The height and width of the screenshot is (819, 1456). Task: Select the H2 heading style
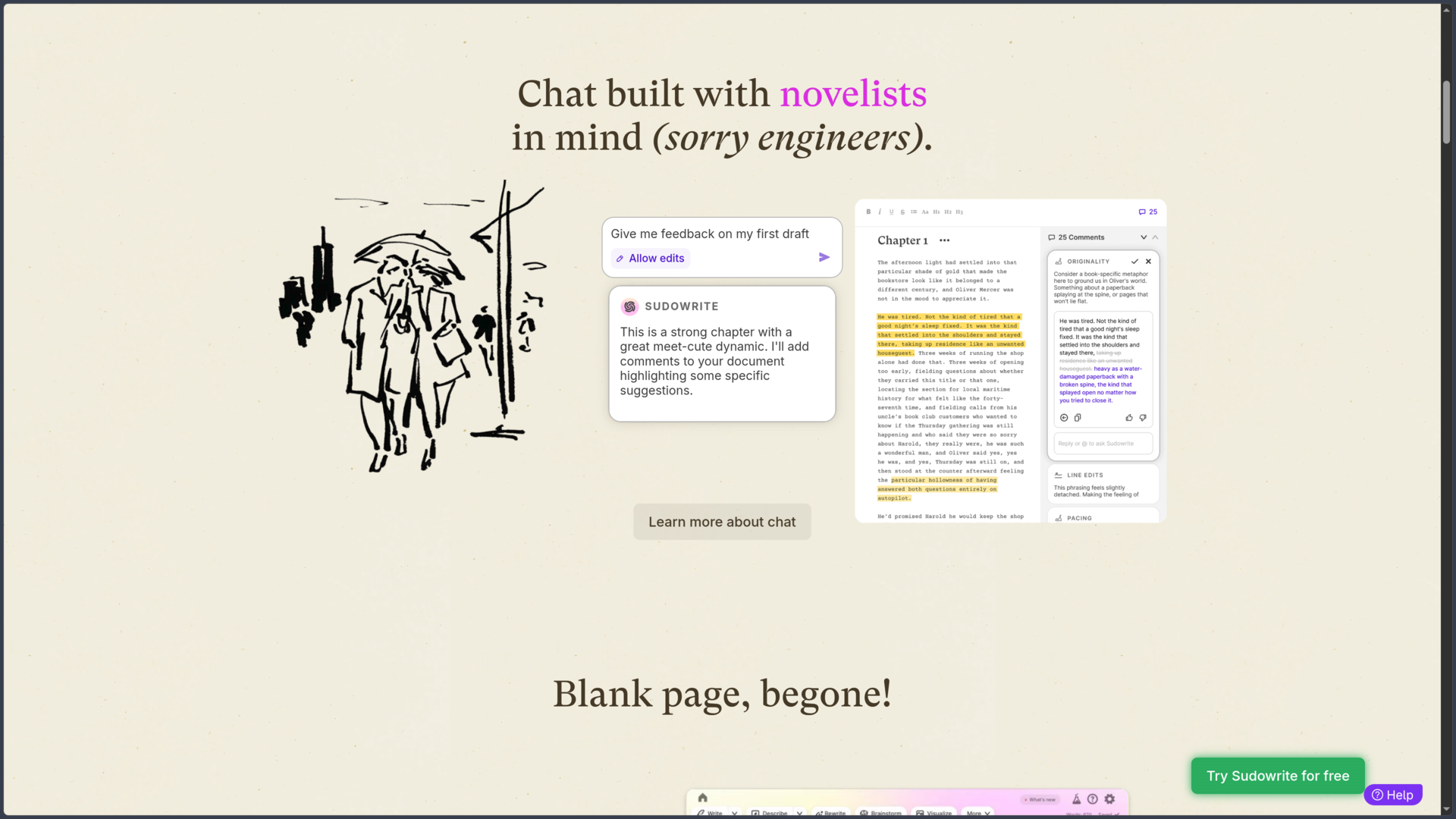(948, 212)
